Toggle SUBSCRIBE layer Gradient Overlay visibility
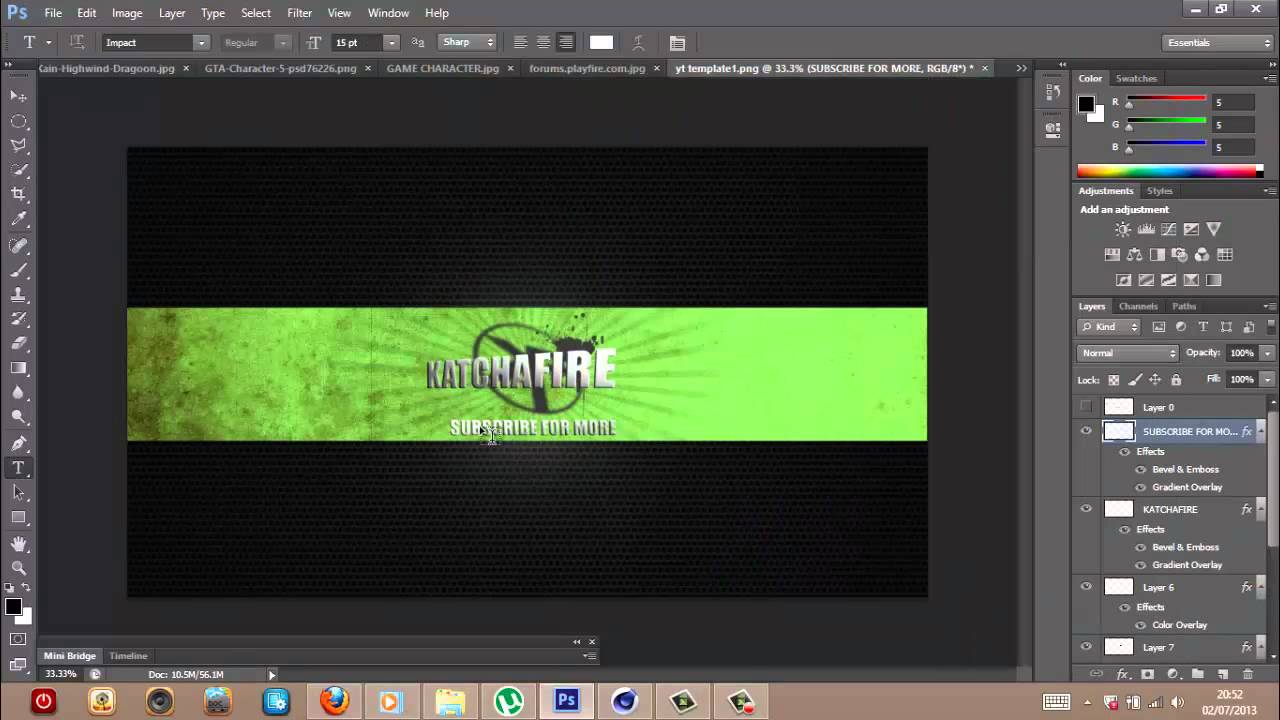 coord(1141,487)
